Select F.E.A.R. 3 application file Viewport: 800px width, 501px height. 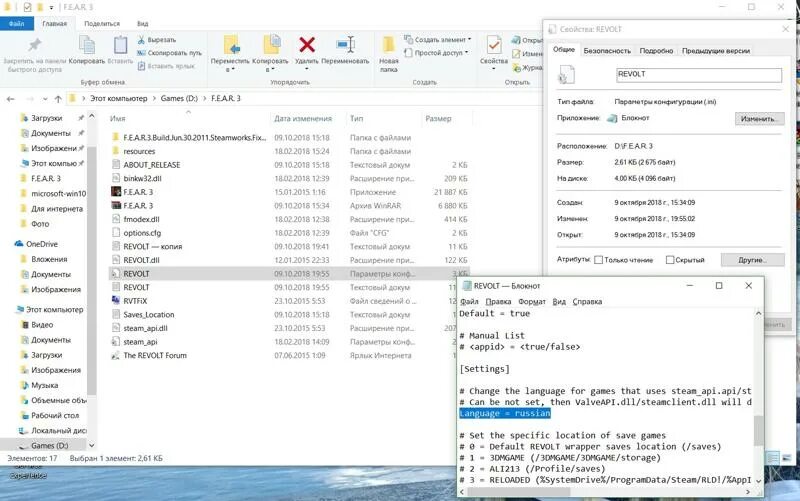coord(138,192)
